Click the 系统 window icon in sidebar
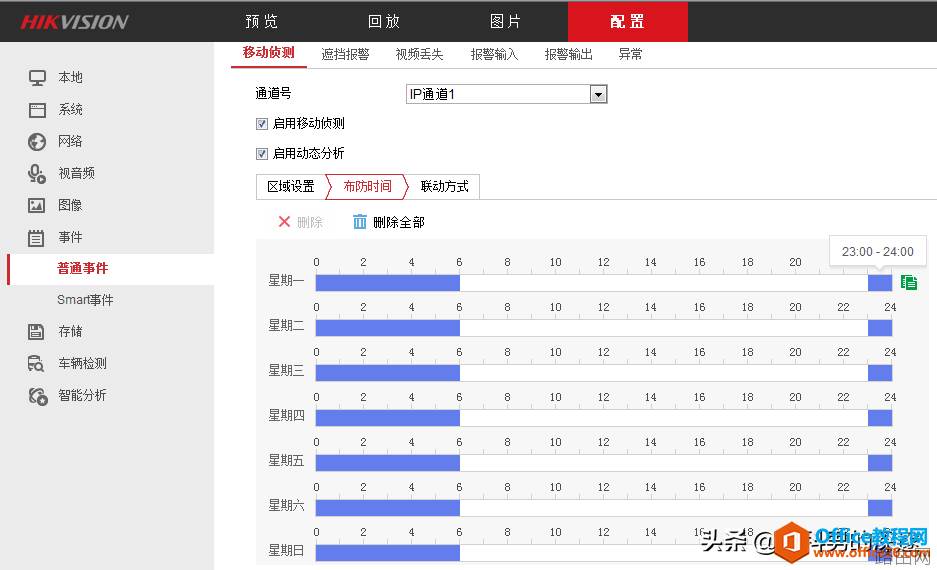 (37, 110)
